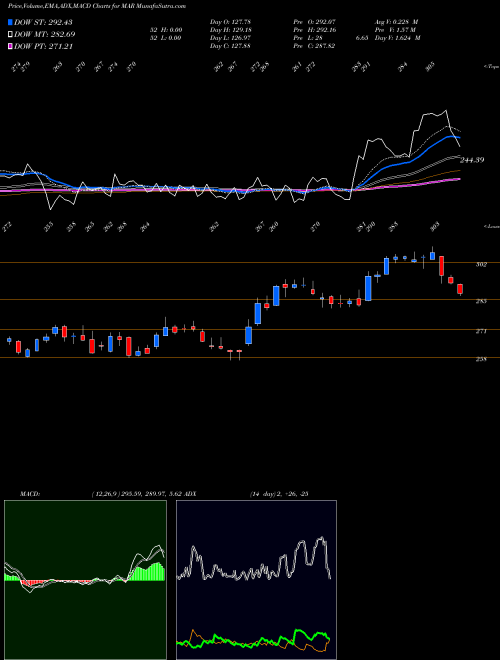The image size is (500, 660).
Task: Open the green MACD histogram chart panel
Action: point(85,580)
